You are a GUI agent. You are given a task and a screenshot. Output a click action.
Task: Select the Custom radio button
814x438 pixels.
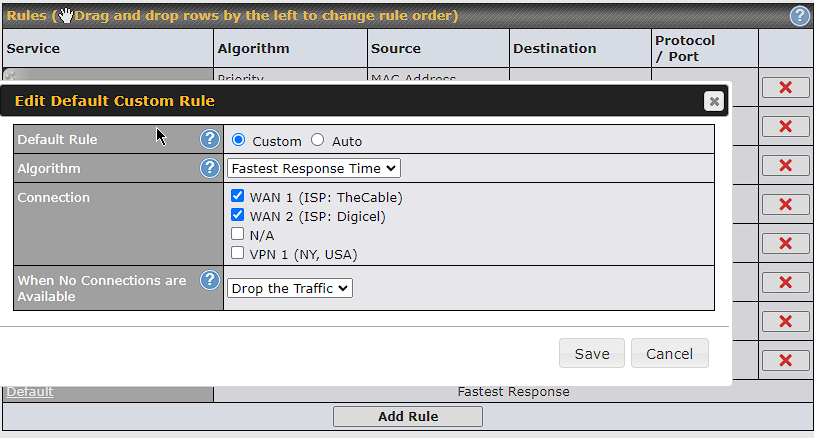tap(238, 140)
